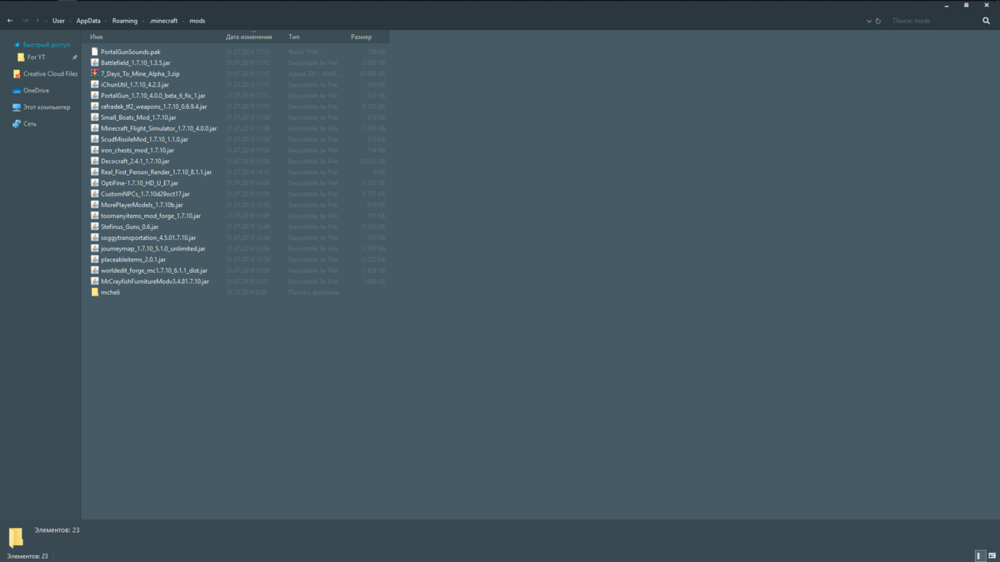Select soggytransportation_4.5.01.7.10.jar file name

[148, 237]
